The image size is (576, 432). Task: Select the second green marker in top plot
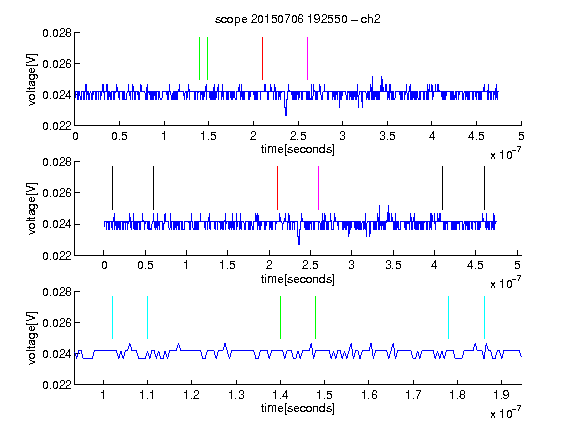click(208, 58)
